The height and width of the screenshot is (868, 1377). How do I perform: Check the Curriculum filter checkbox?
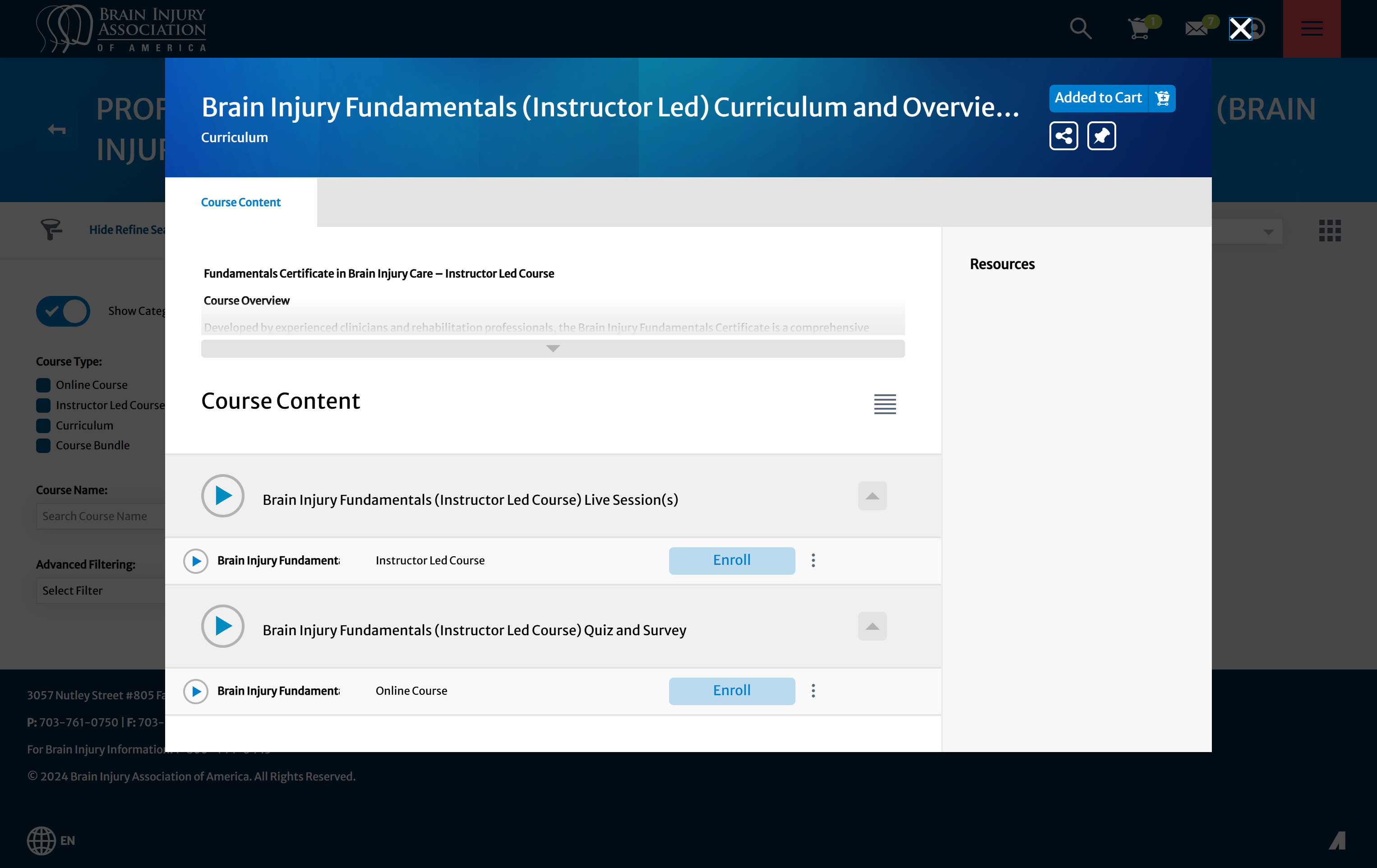[x=43, y=425]
